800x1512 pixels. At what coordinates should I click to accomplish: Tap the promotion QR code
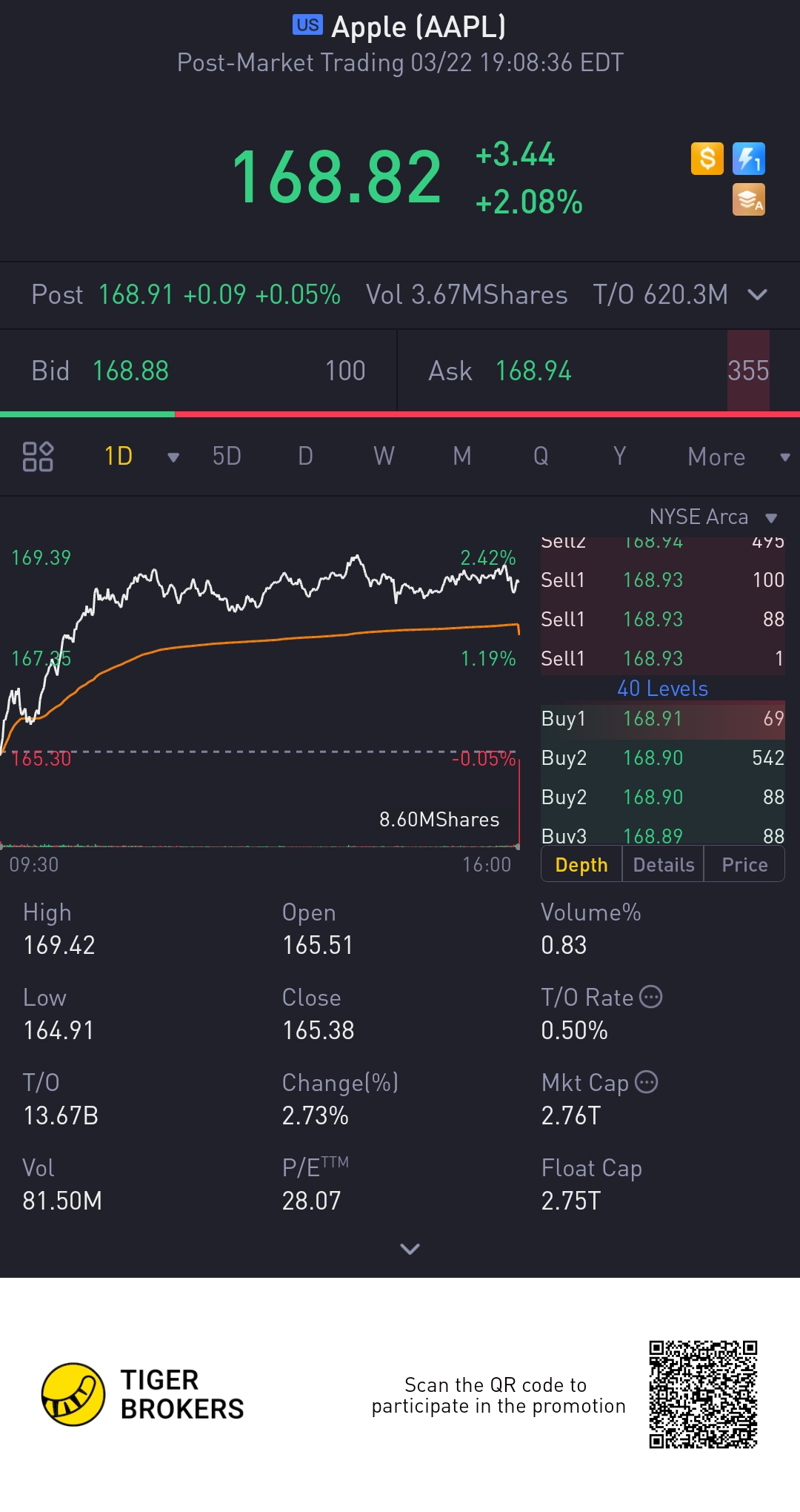click(x=703, y=1394)
